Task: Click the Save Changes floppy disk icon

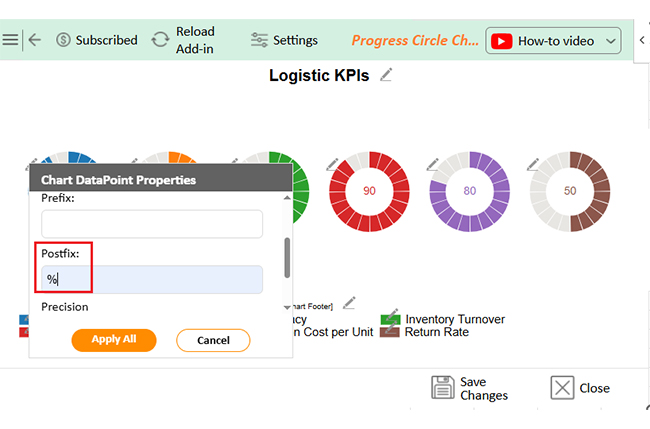Action: pos(443,388)
